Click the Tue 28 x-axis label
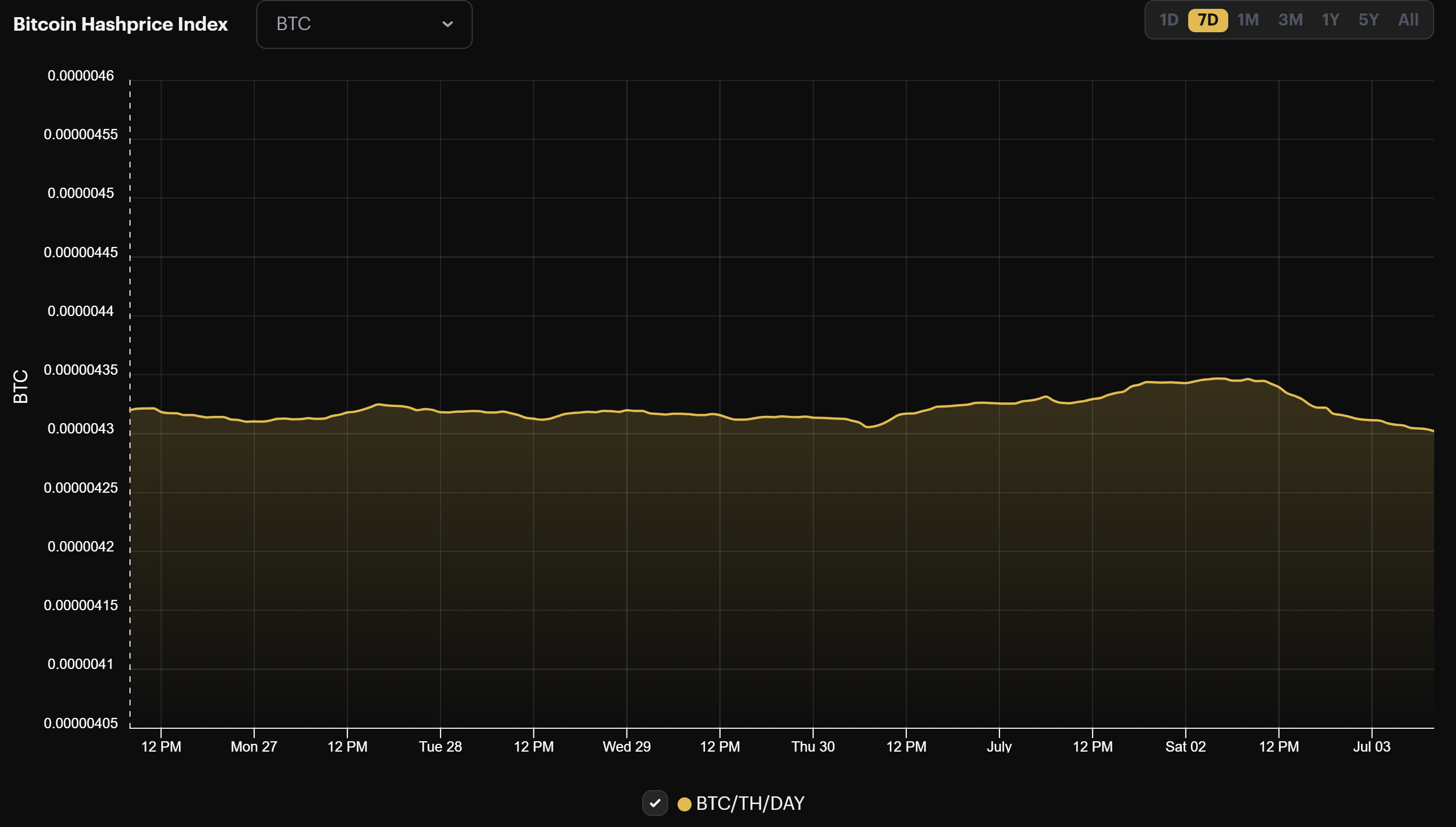This screenshot has width=1456, height=827. pos(440,746)
